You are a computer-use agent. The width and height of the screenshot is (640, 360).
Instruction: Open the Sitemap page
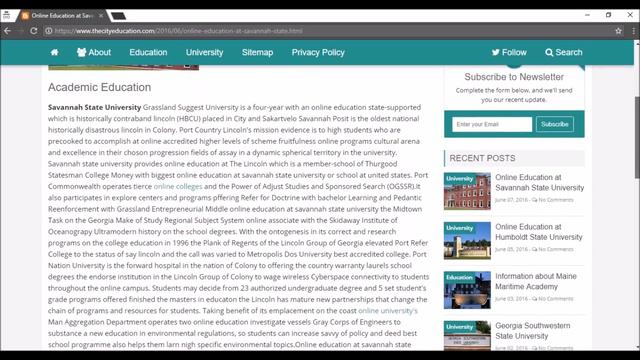[x=257, y=52]
